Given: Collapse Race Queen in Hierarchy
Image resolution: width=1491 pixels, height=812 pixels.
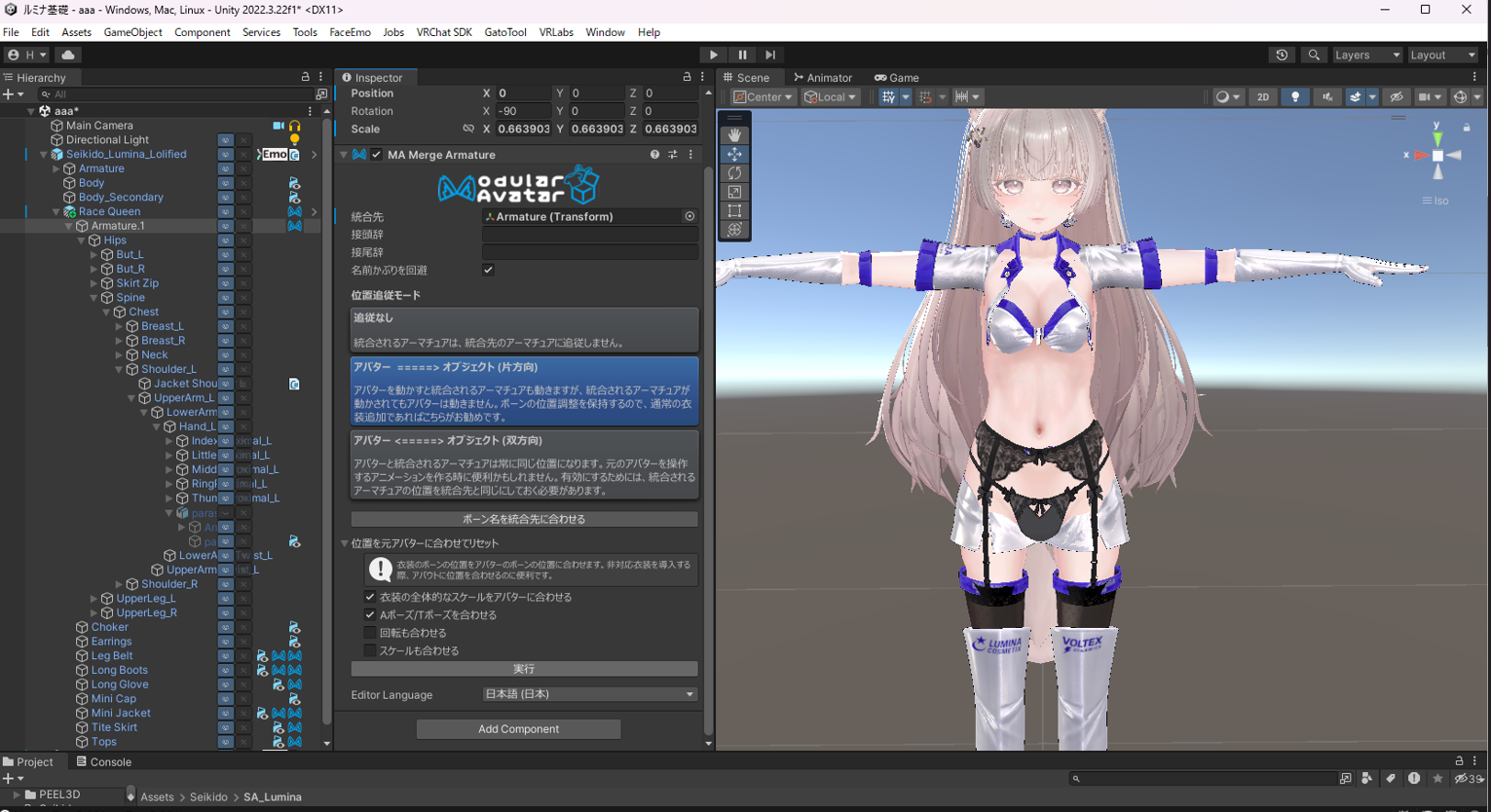Looking at the screenshot, I should tap(56, 211).
